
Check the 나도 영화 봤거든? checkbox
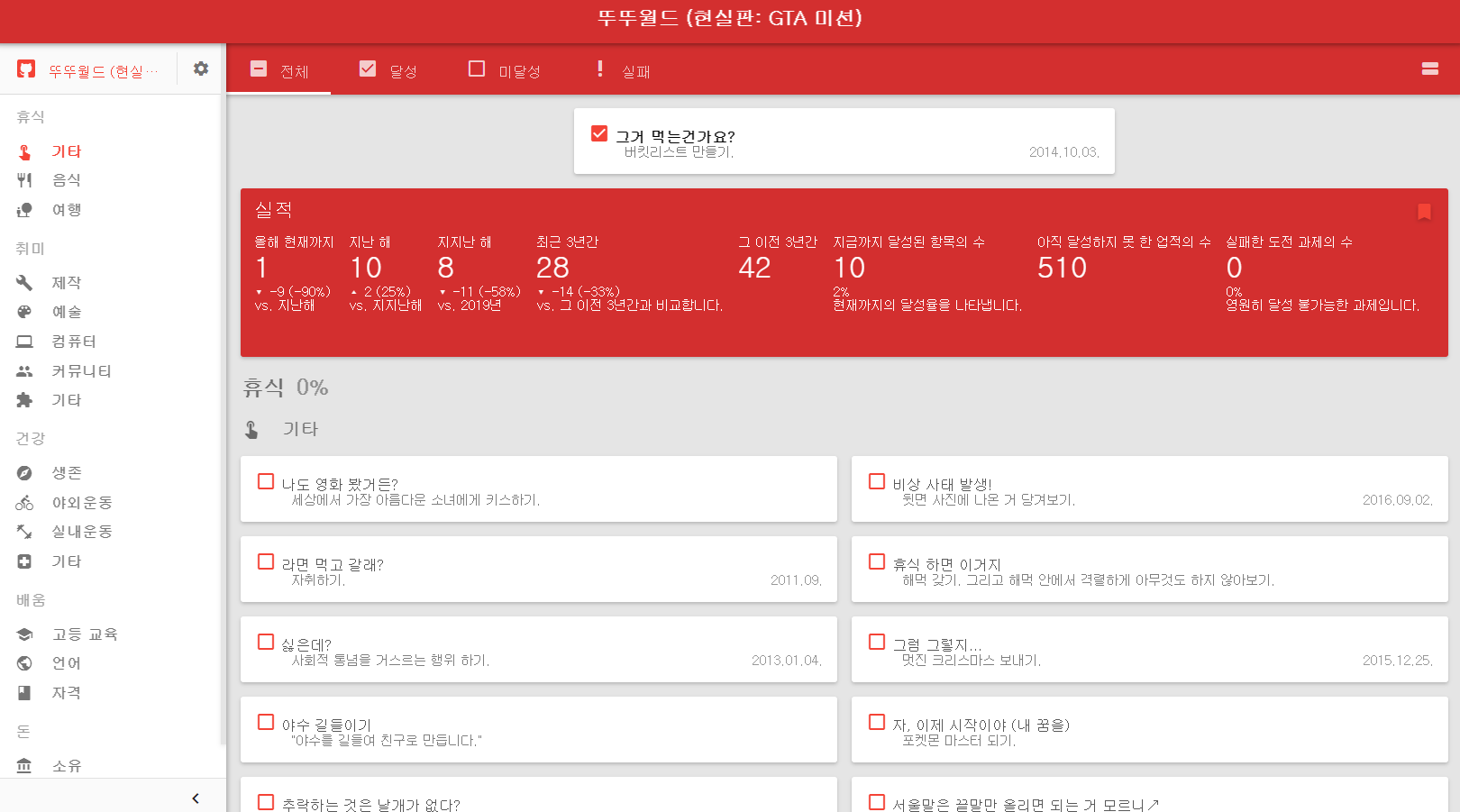[266, 481]
